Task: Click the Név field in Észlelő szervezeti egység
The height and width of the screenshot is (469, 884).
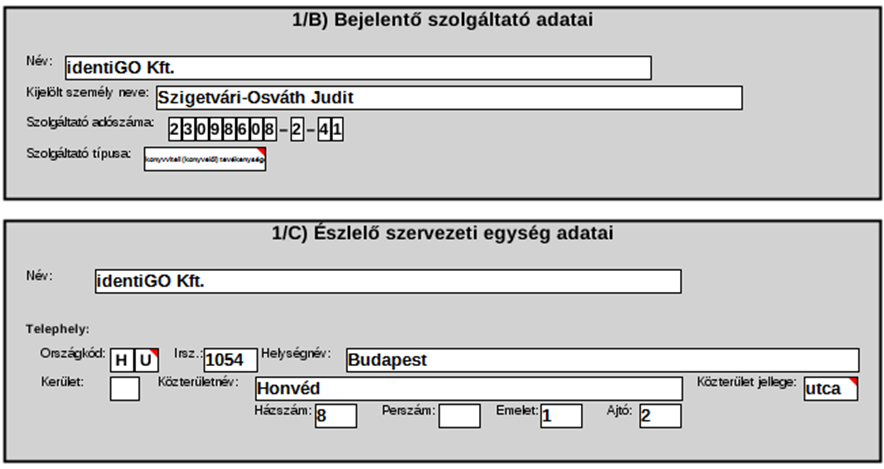Action: click(x=386, y=281)
